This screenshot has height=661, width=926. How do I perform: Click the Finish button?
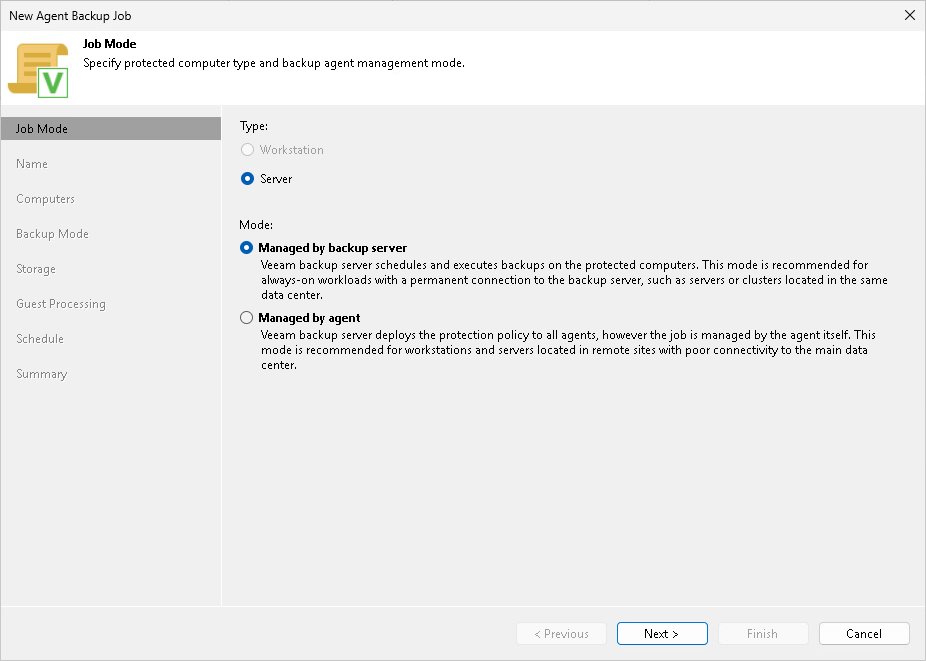pos(763,634)
